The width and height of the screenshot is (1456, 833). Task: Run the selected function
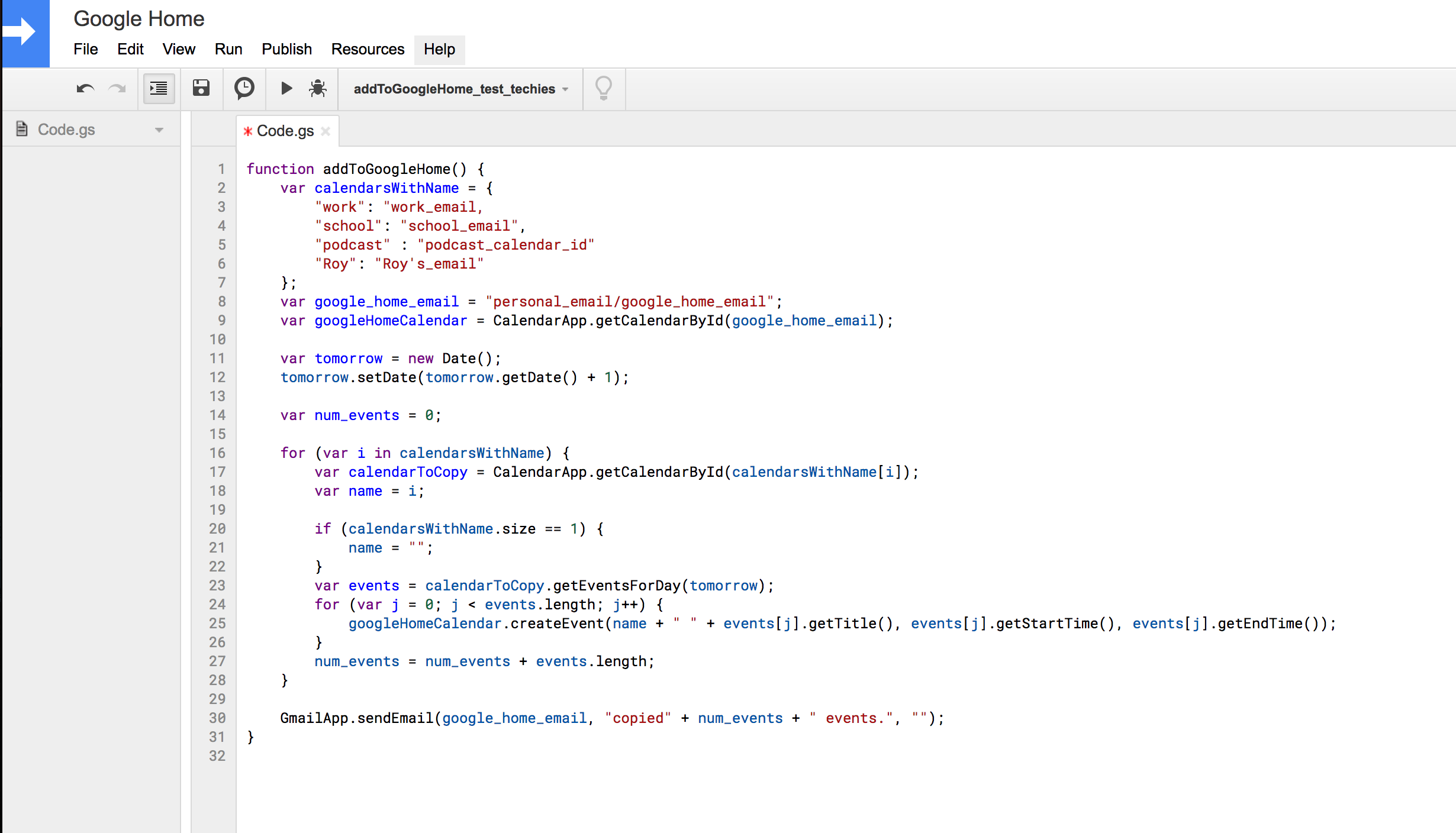[x=286, y=88]
